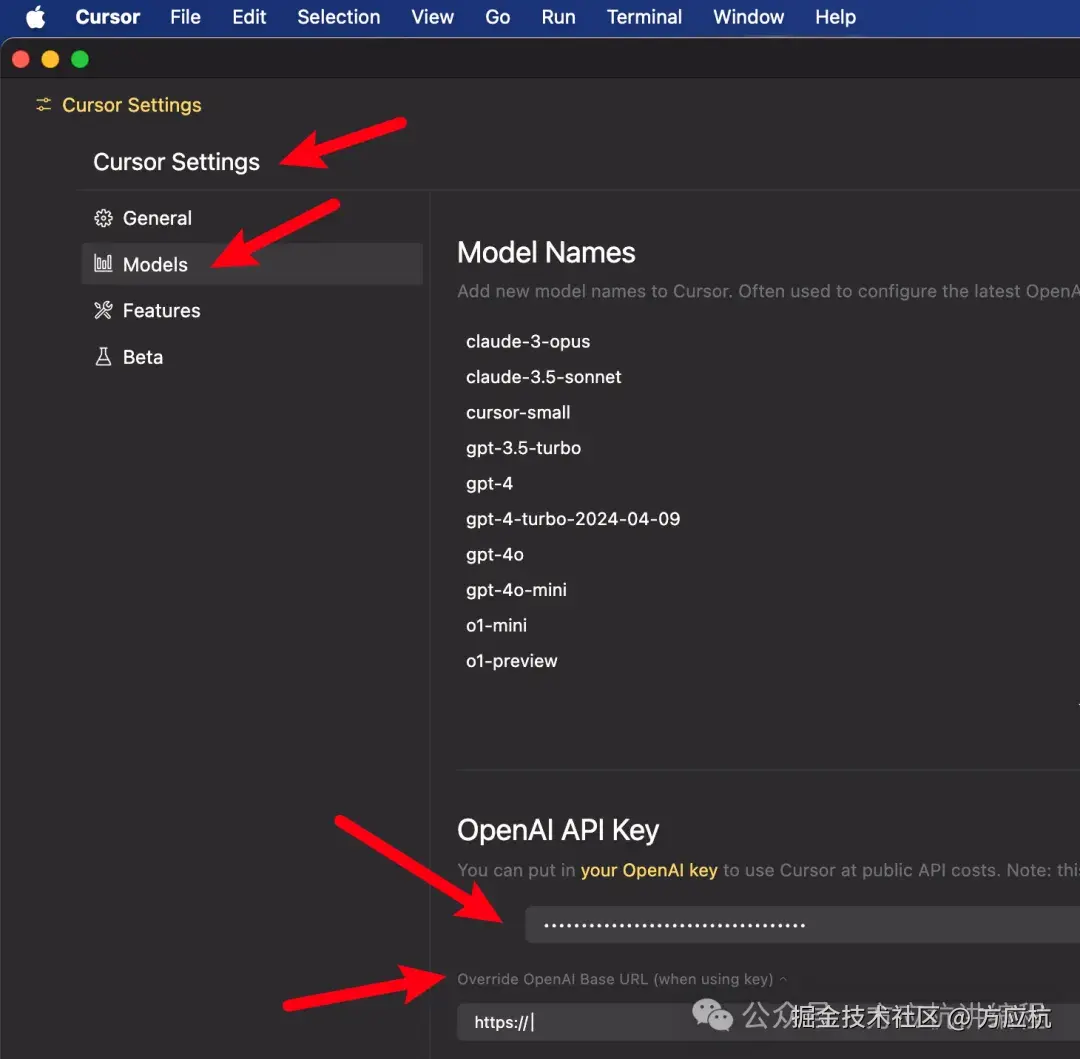The width and height of the screenshot is (1080, 1059).
Task: Open the General settings section
Action: pyautogui.click(x=252, y=218)
